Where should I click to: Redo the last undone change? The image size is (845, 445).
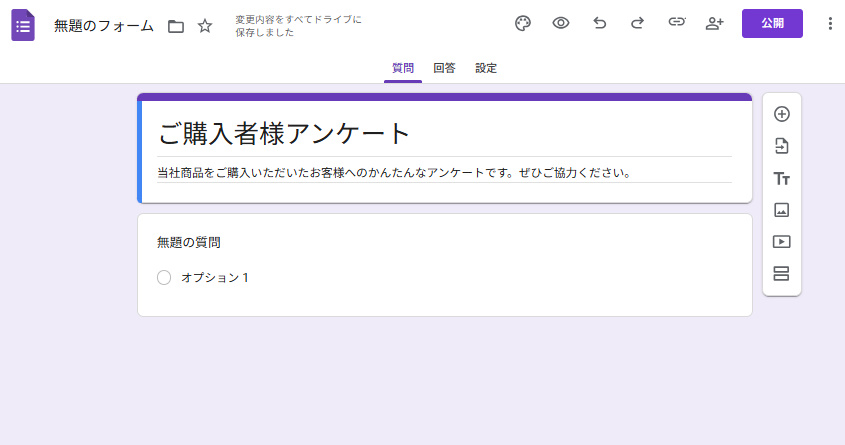pyautogui.click(x=638, y=24)
